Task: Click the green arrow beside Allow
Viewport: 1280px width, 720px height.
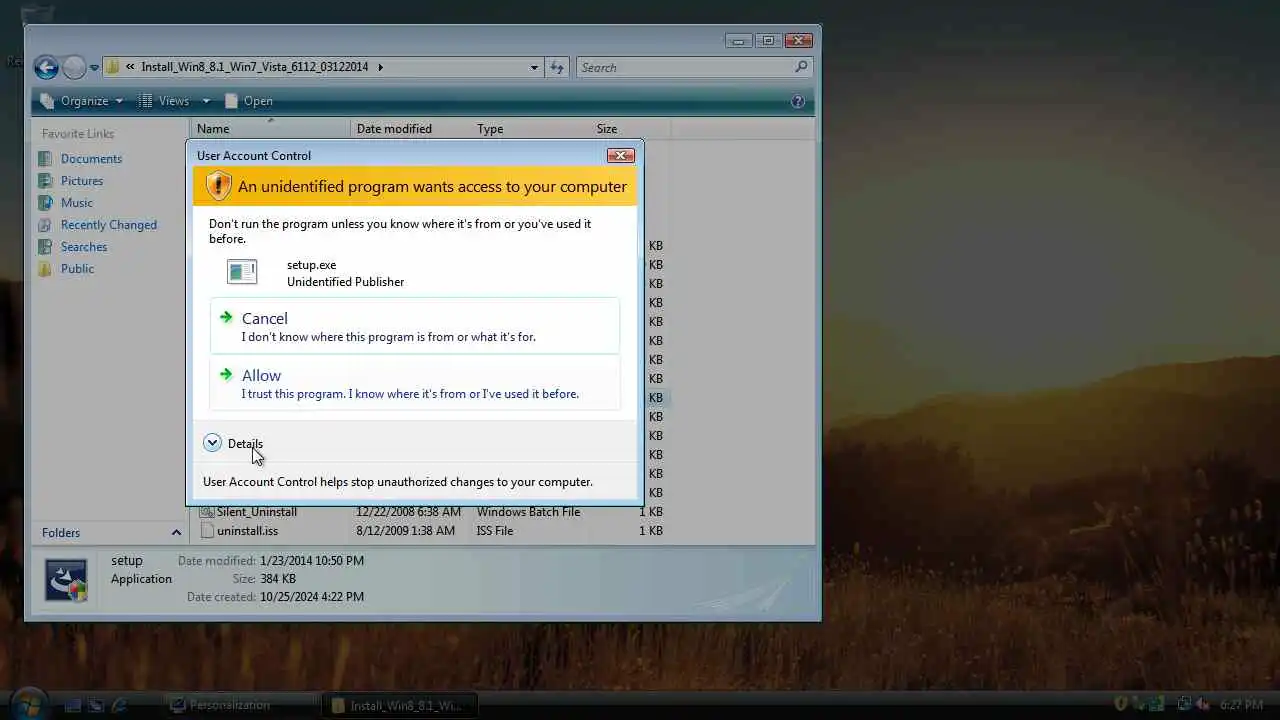Action: coord(226,375)
